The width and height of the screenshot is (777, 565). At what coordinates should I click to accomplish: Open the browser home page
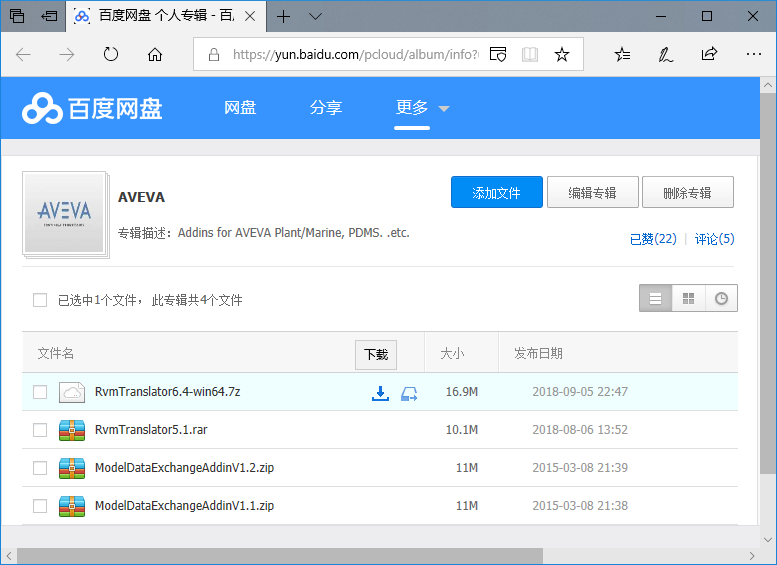pyautogui.click(x=155, y=54)
